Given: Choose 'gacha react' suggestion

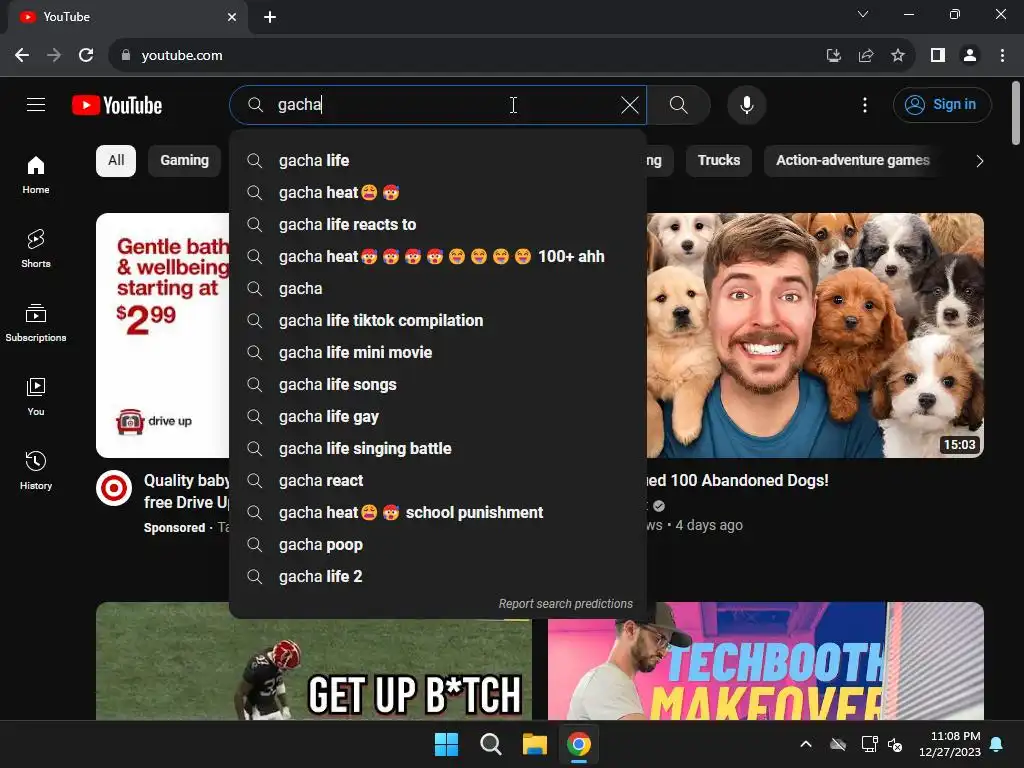Looking at the screenshot, I should coord(438,481).
